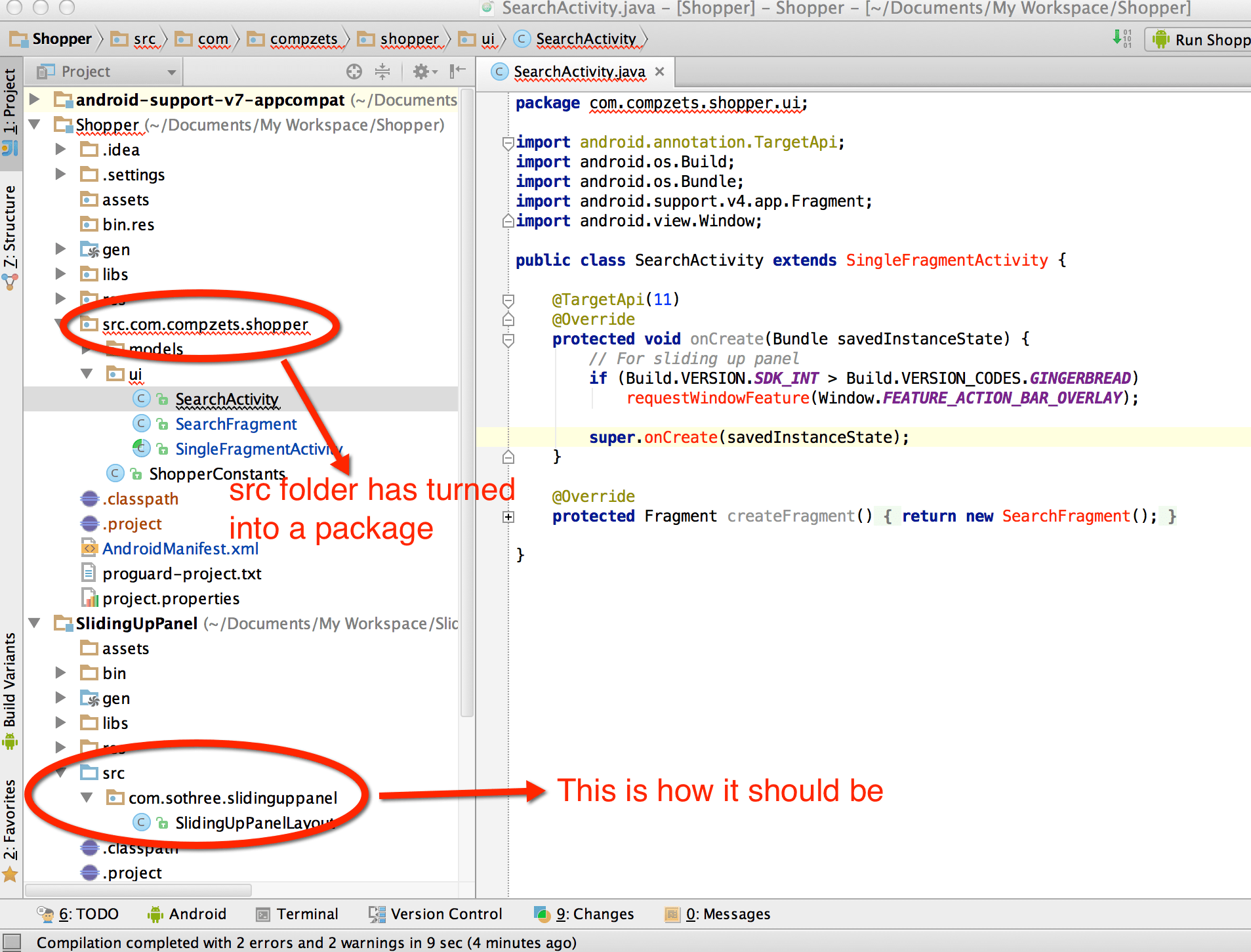1251x952 pixels.
Task: Click the Android icon on Run Shopper
Action: point(1161,39)
